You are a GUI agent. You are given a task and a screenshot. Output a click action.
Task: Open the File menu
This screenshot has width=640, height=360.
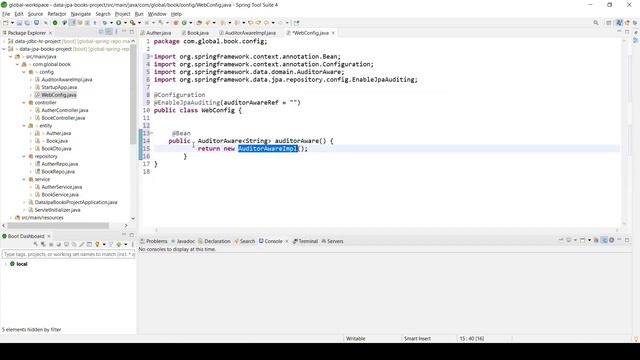click(6, 14)
